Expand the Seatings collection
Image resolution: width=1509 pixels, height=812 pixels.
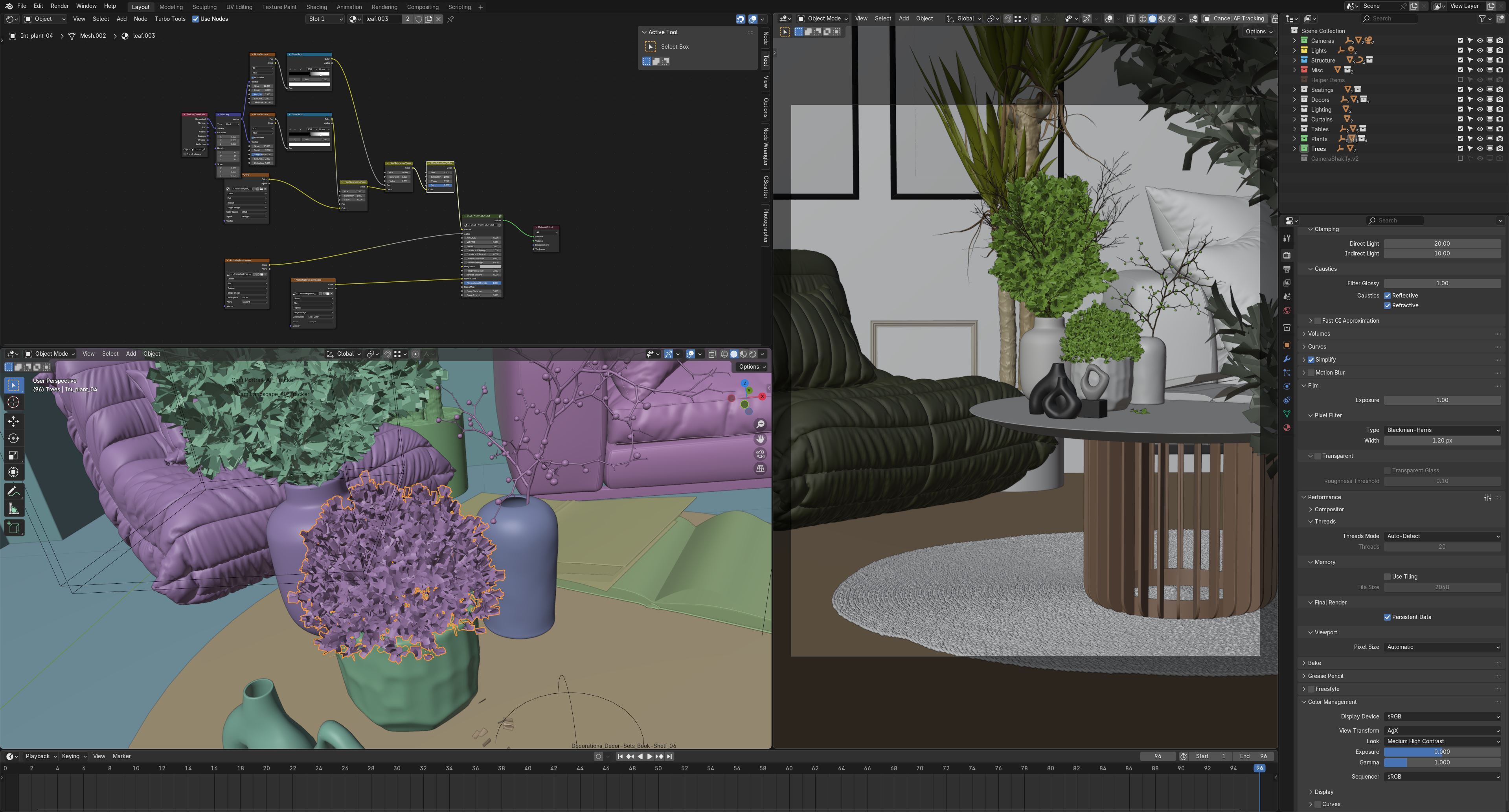(1295, 90)
